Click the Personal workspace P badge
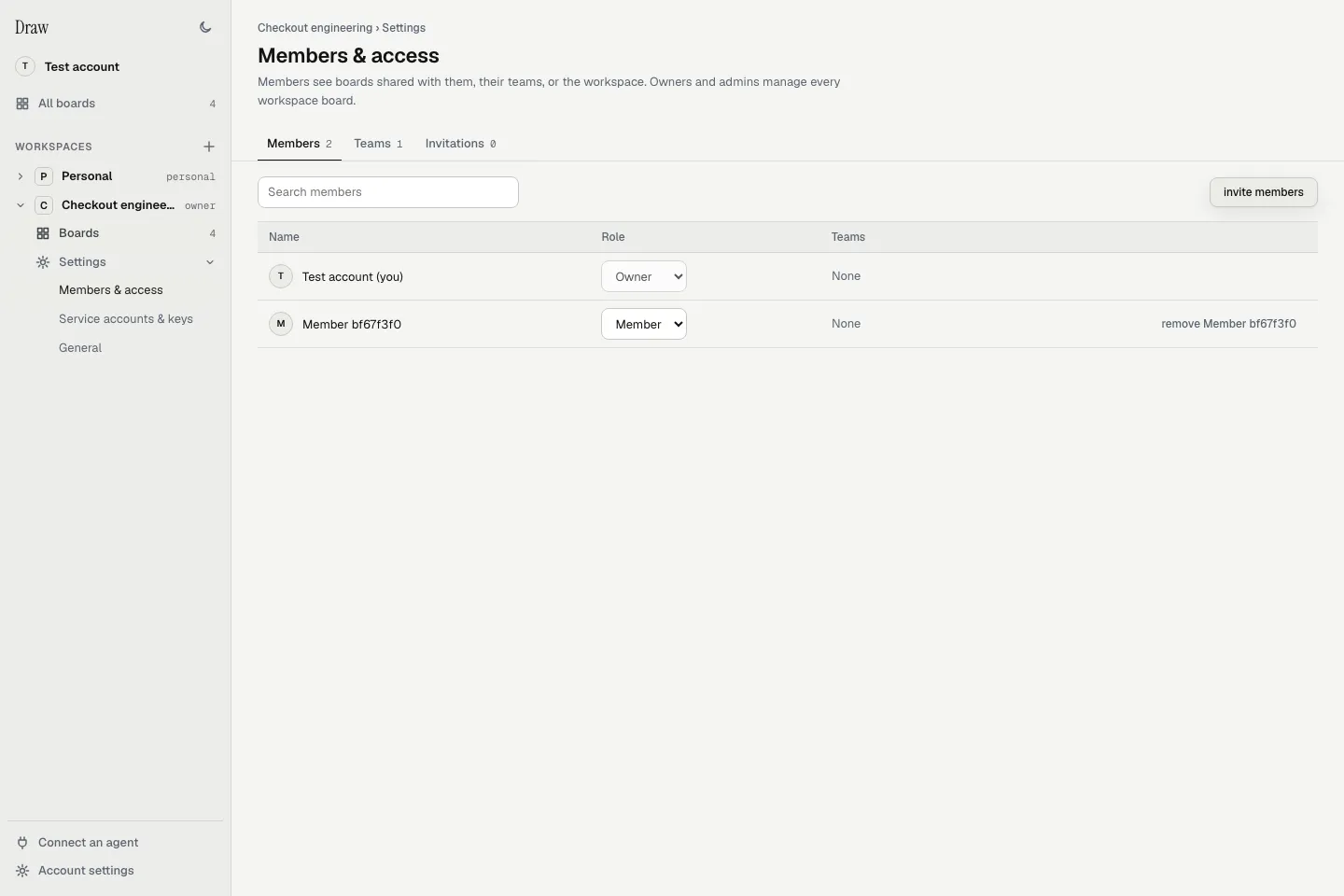Image resolution: width=1344 pixels, height=896 pixels. [44, 176]
